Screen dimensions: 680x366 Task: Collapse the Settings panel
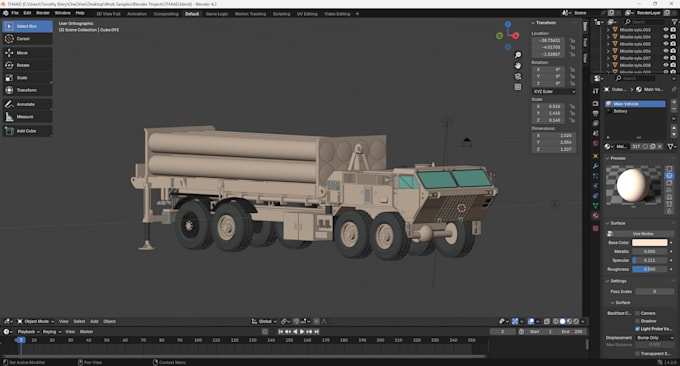point(608,281)
